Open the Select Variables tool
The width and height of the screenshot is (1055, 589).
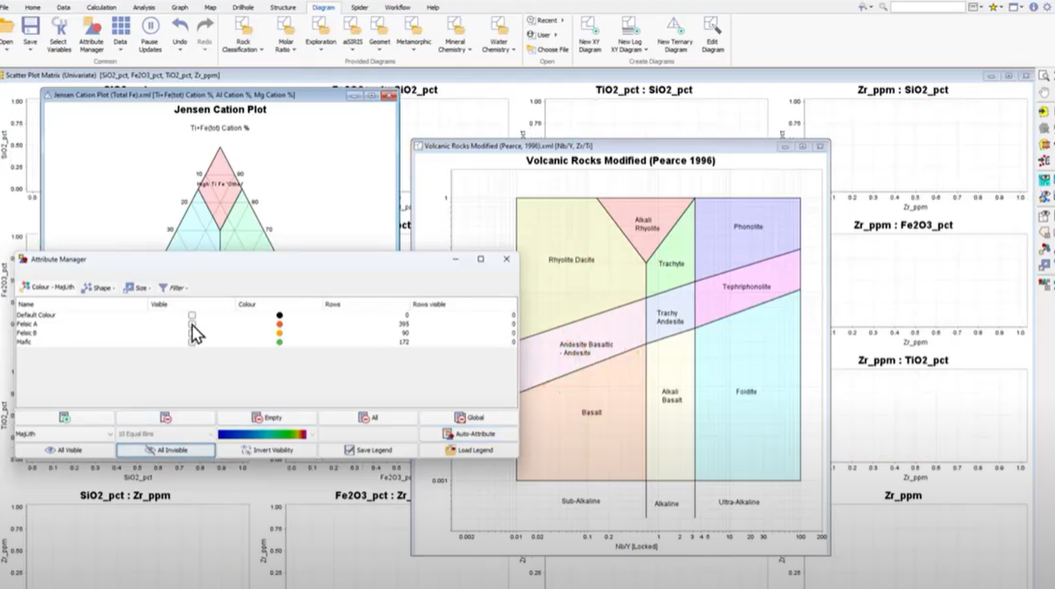[x=59, y=34]
